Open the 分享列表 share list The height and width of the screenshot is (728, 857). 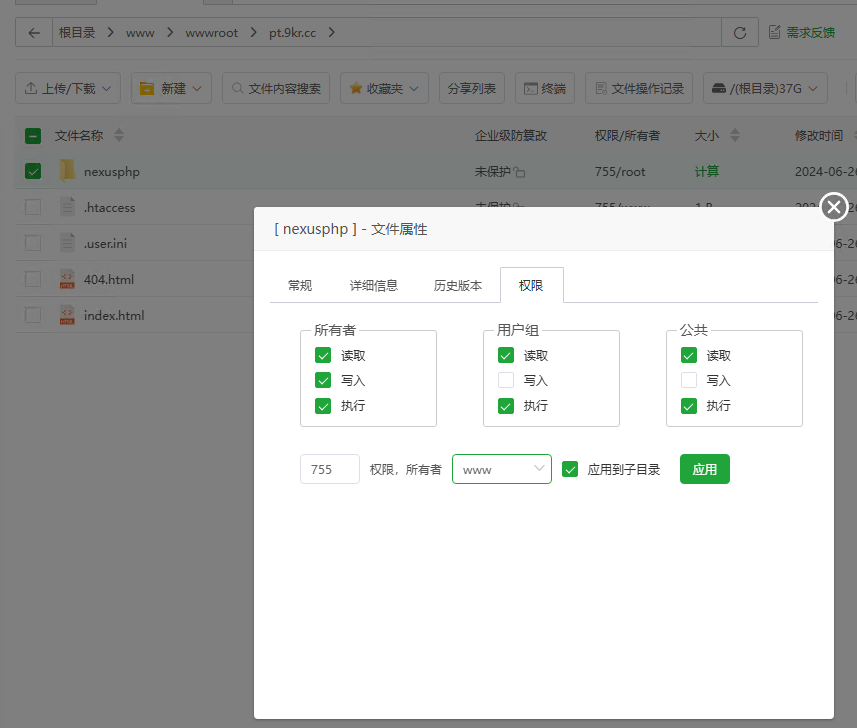pos(472,88)
